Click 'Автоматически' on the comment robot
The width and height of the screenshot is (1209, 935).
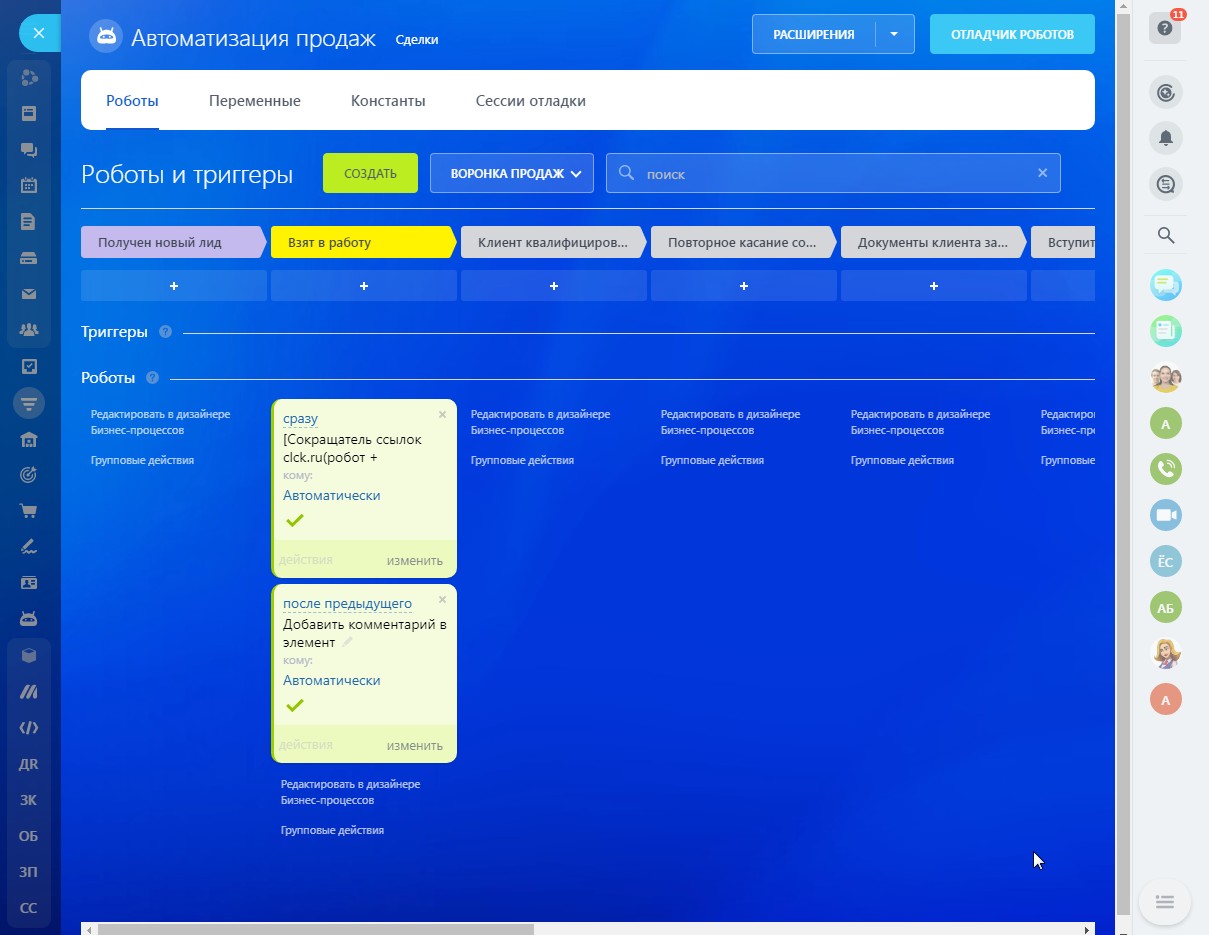[331, 680]
